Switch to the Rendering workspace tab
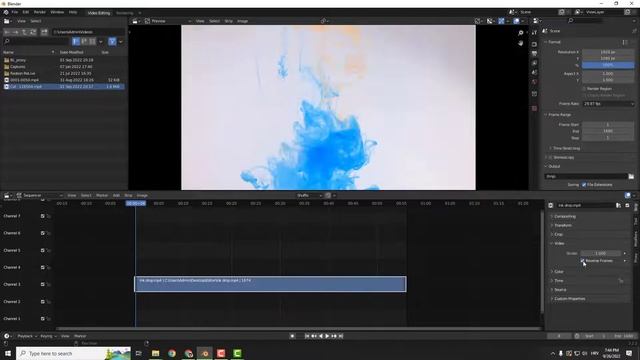The image size is (640, 360). click(124, 13)
